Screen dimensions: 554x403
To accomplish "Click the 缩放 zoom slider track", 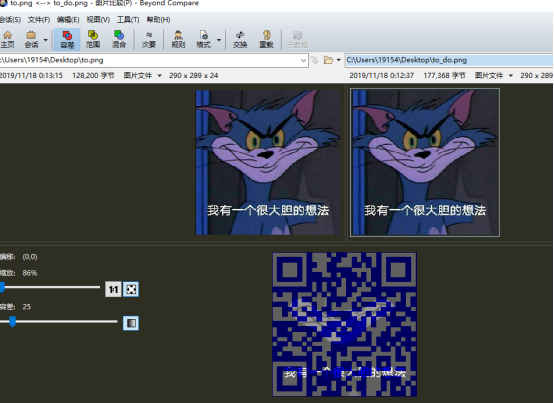I will [50, 287].
